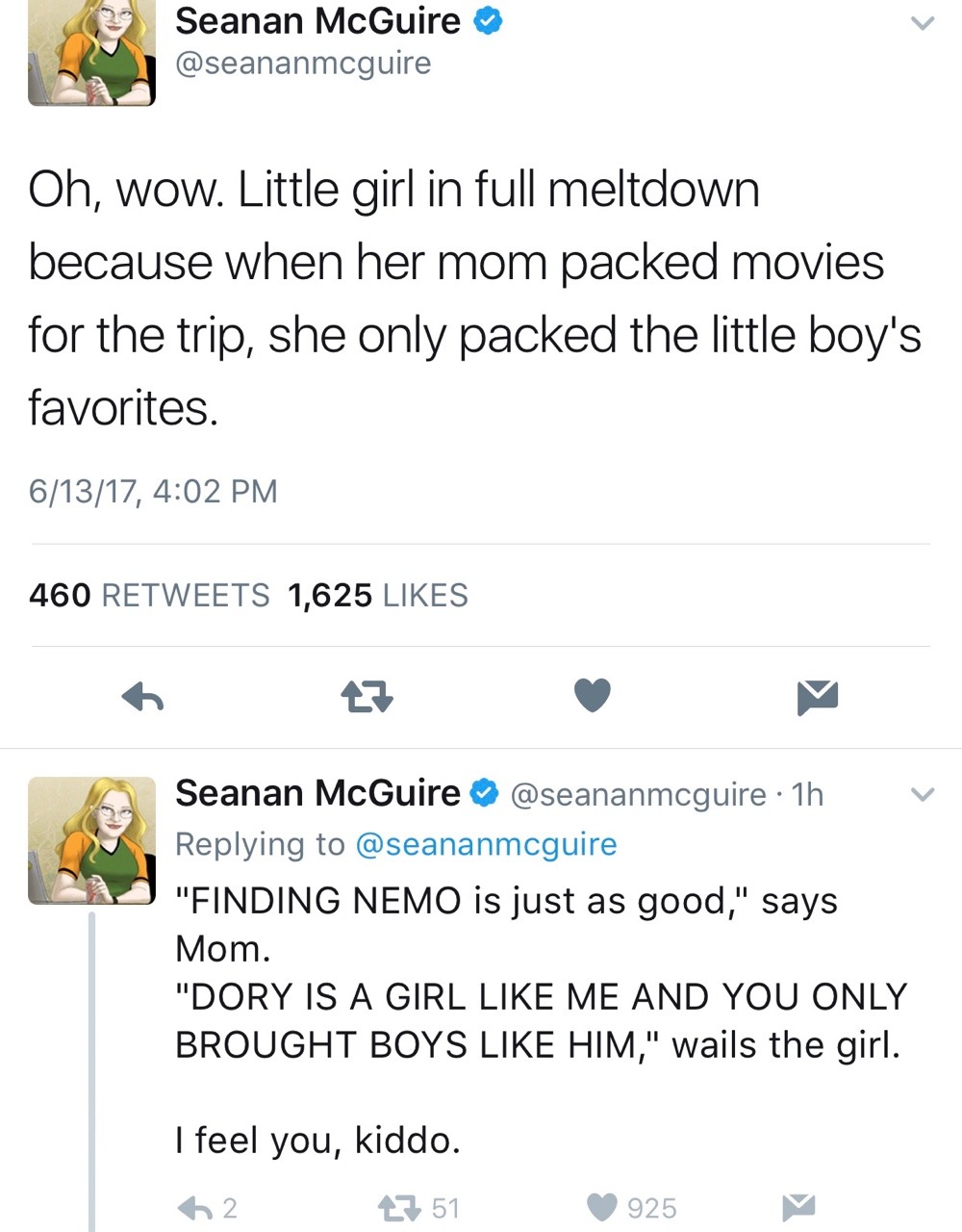962x1232 pixels.
Task: Click the @seananmcguire mention after Replying to
Action: [x=486, y=844]
